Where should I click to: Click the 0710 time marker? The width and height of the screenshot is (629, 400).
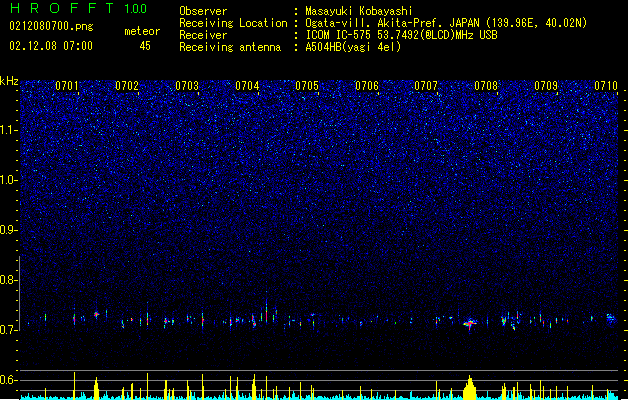click(x=606, y=85)
